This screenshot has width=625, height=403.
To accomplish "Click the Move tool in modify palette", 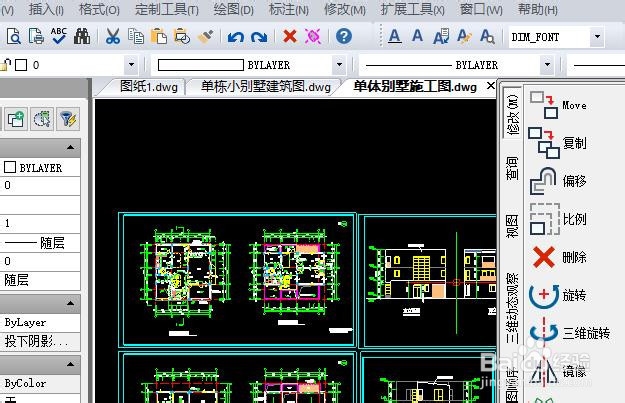I will [x=559, y=105].
